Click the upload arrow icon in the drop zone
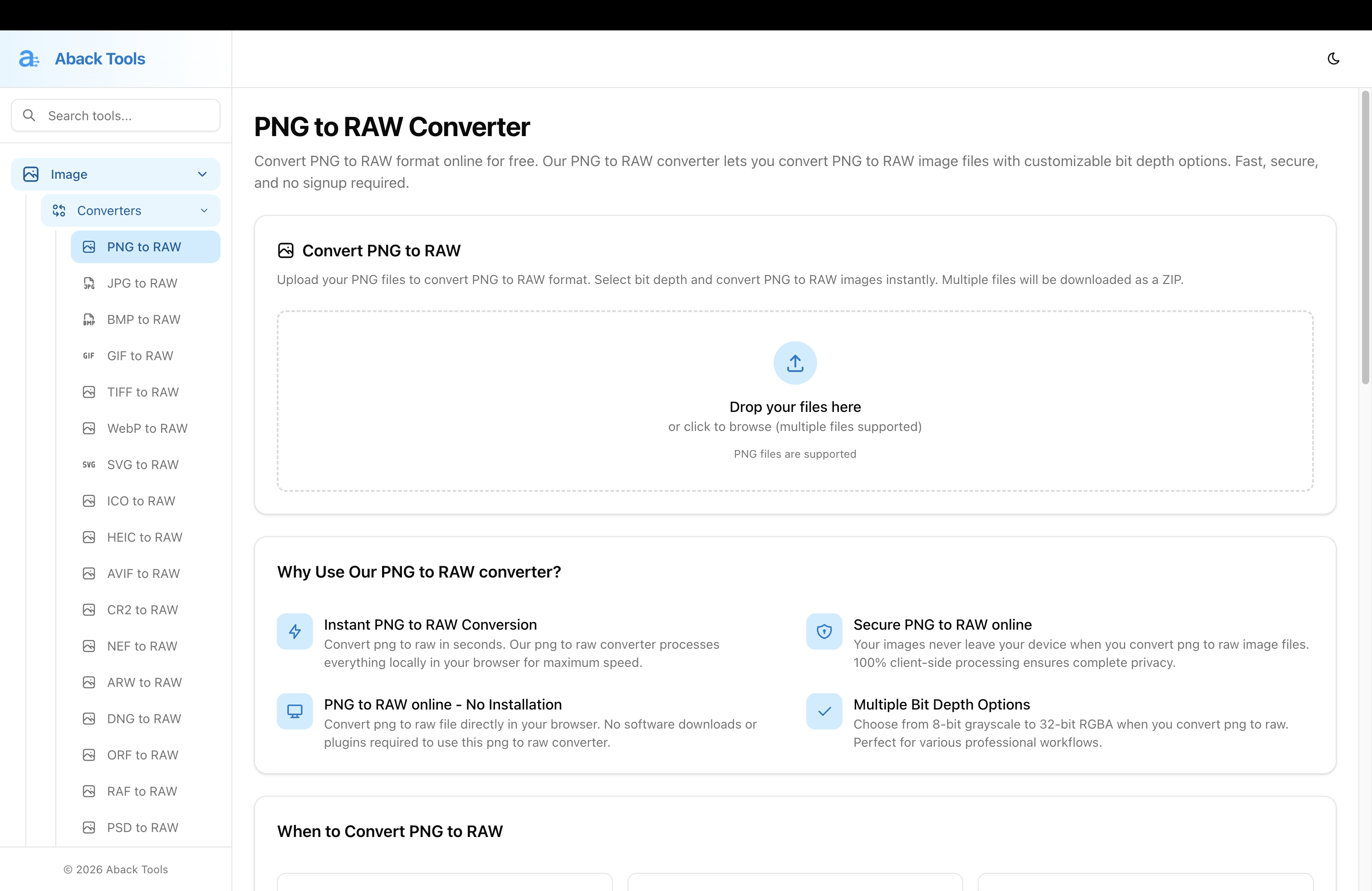 click(794, 363)
